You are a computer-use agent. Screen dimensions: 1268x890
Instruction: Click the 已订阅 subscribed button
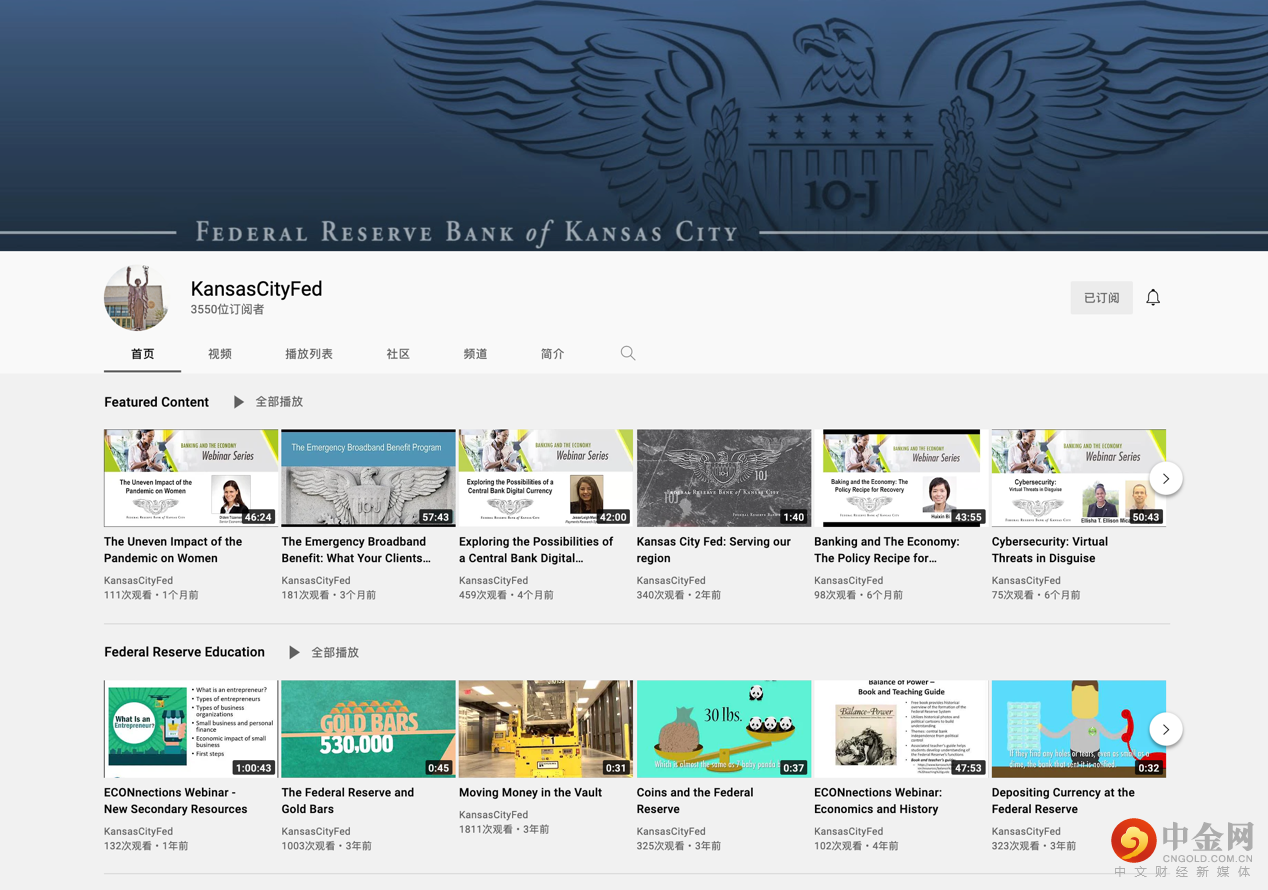click(x=1101, y=297)
